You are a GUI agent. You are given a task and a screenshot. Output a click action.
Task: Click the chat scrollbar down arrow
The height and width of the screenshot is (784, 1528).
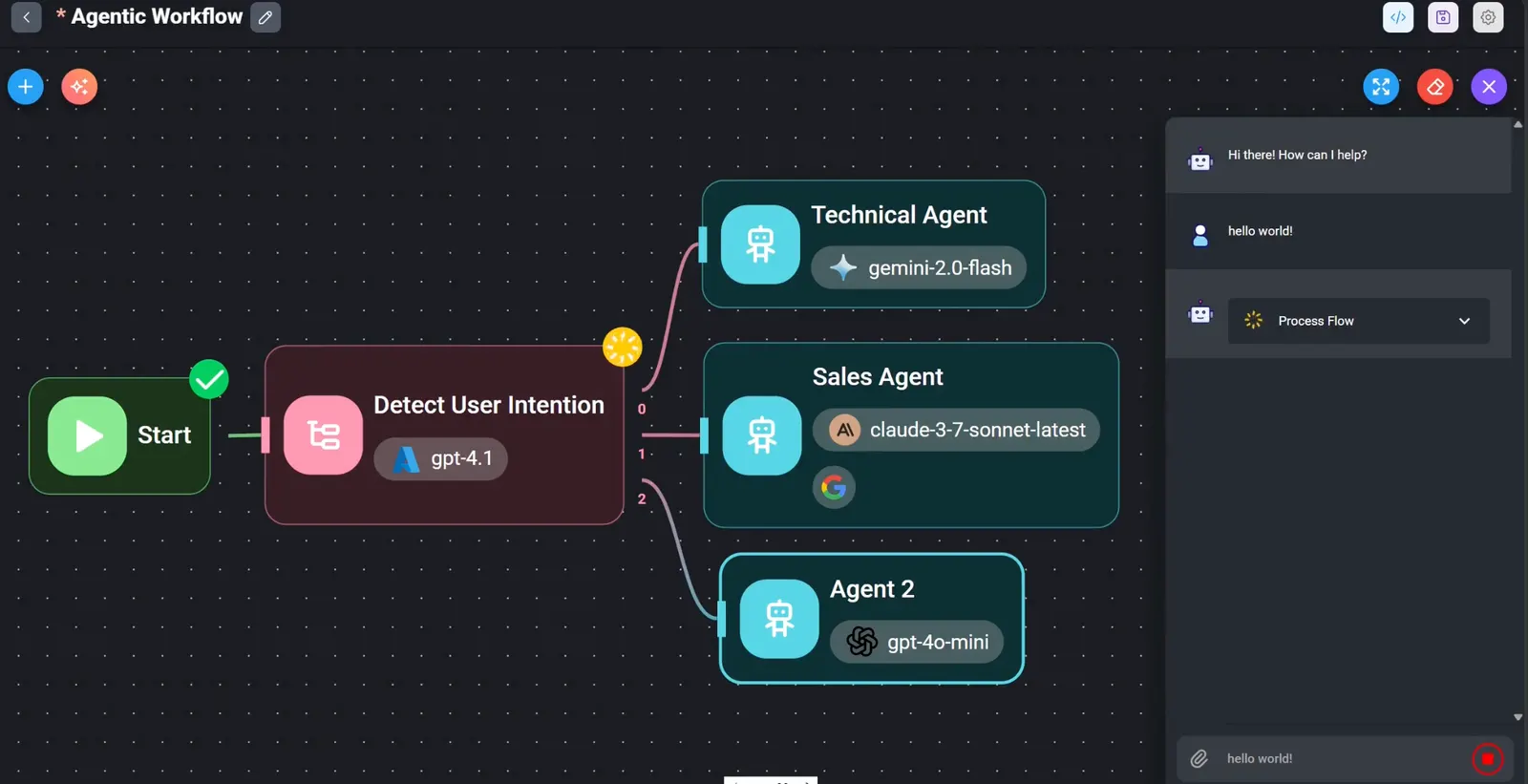pyautogui.click(x=1518, y=717)
